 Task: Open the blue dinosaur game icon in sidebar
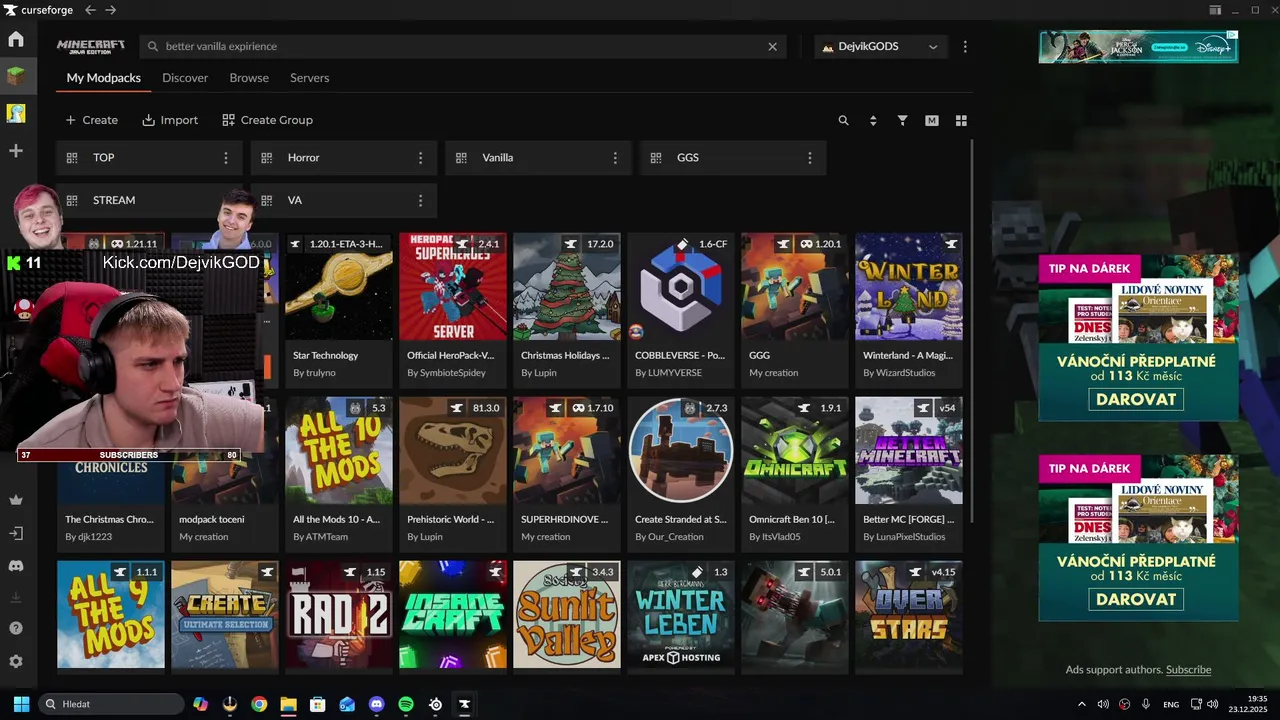tap(16, 113)
